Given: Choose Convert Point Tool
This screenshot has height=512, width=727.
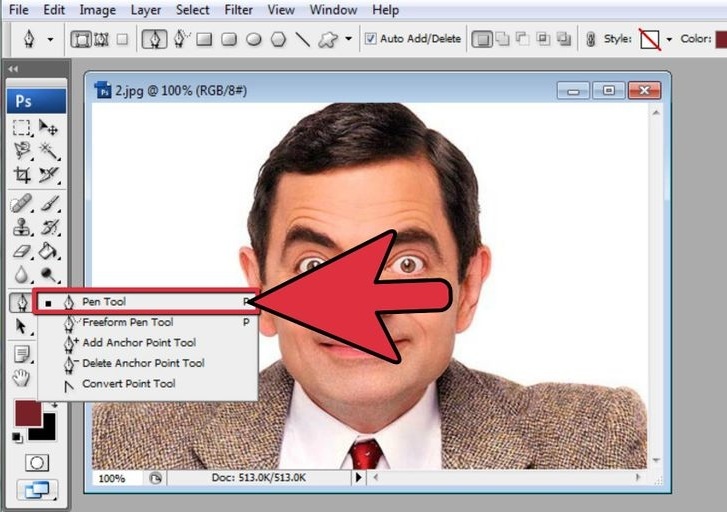Looking at the screenshot, I should click(x=147, y=384).
